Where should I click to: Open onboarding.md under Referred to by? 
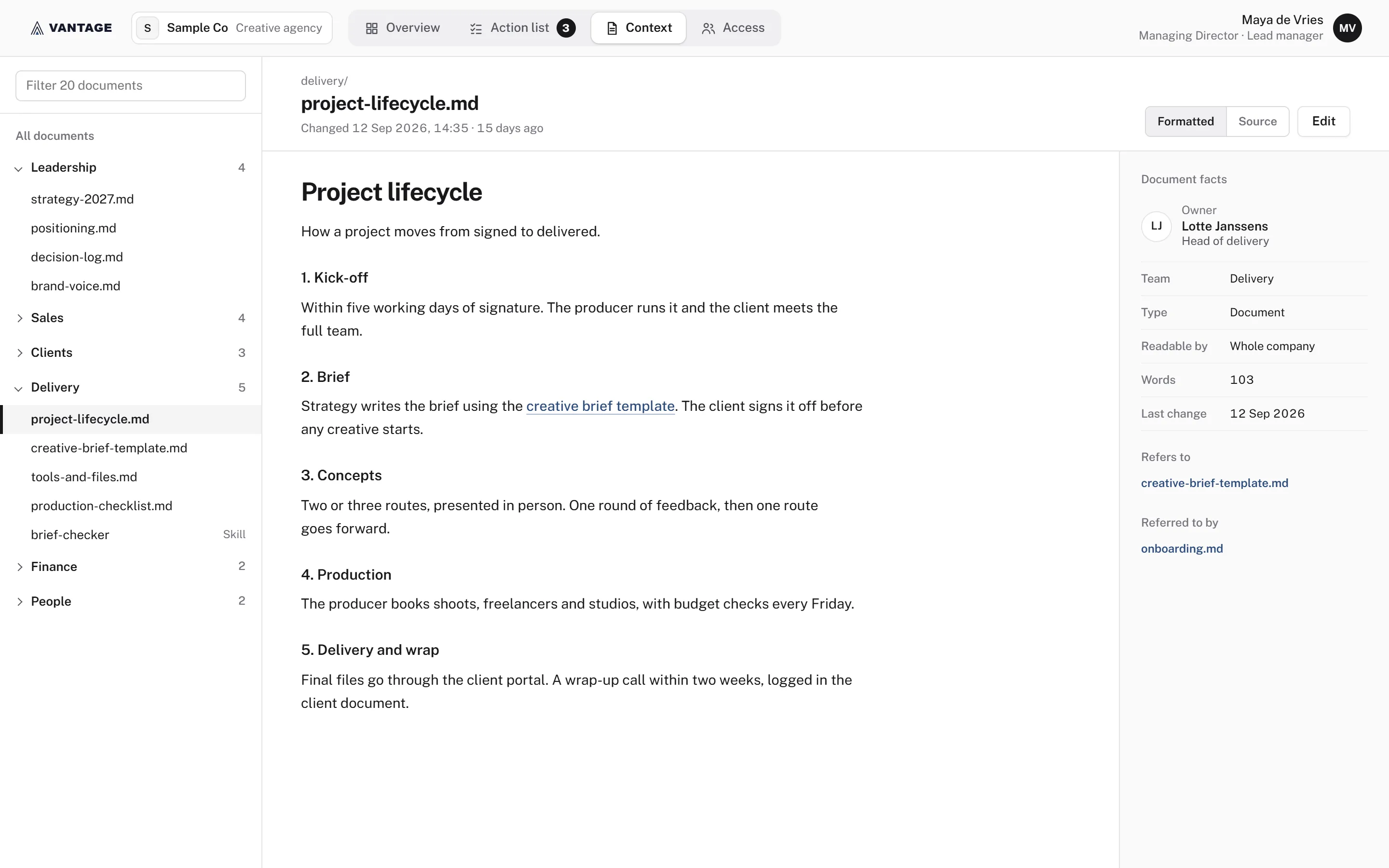tap(1181, 549)
